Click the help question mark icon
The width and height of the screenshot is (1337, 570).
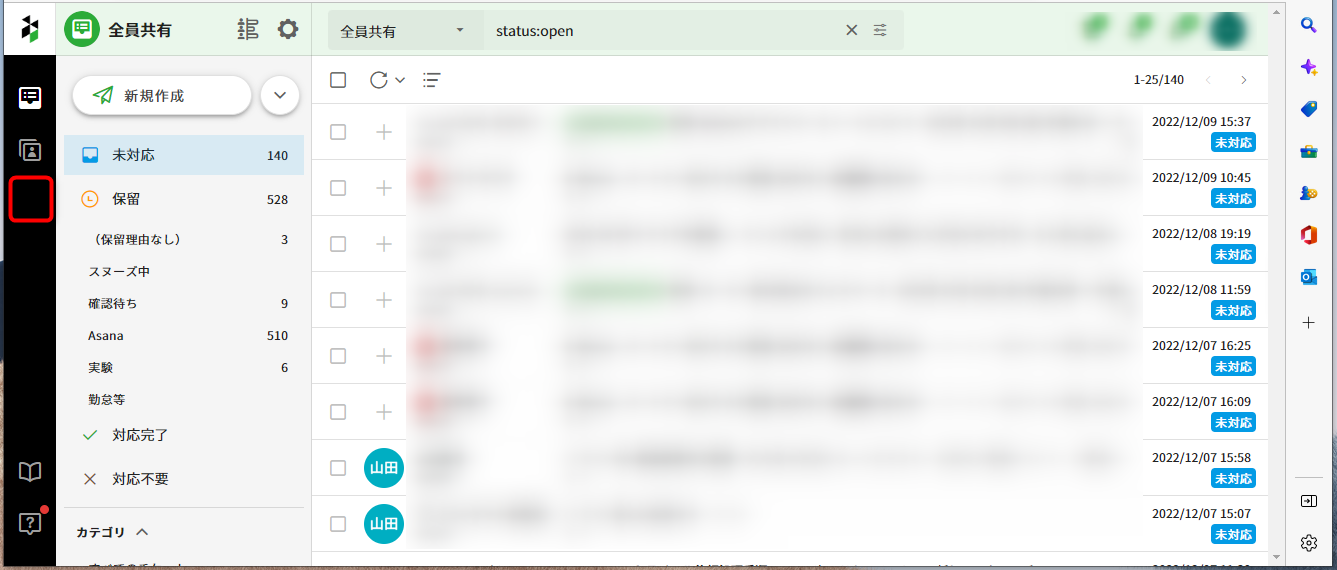coord(30,523)
